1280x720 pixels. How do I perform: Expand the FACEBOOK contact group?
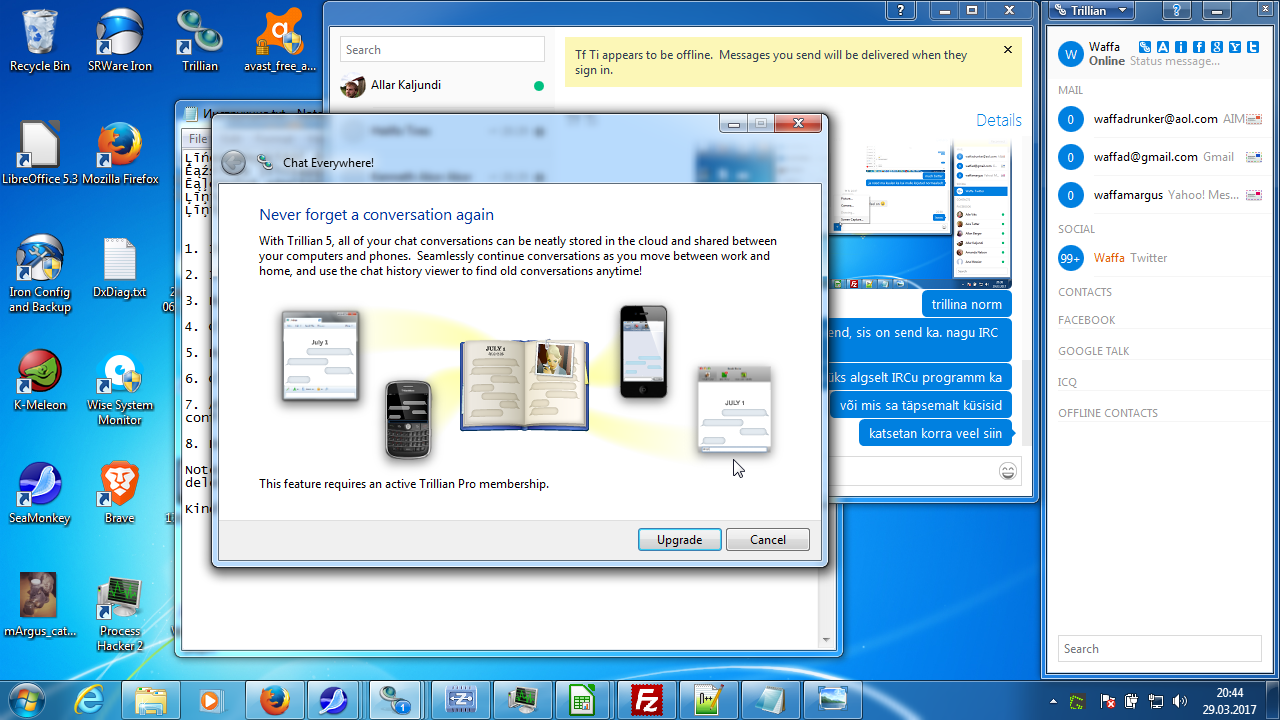[x=1087, y=320]
